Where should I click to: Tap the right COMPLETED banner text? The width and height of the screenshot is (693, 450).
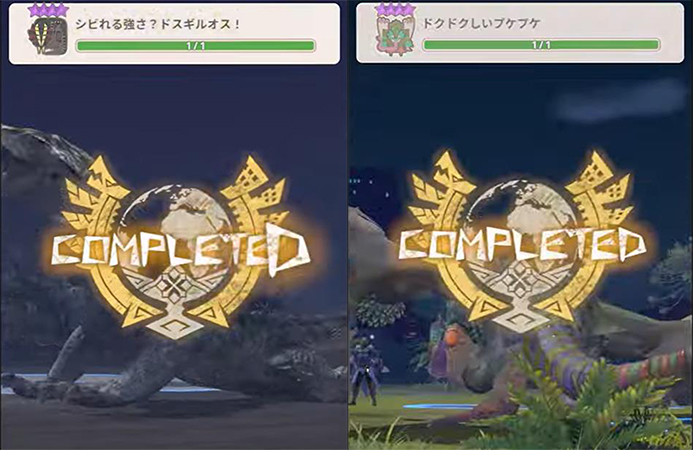[x=521, y=245]
